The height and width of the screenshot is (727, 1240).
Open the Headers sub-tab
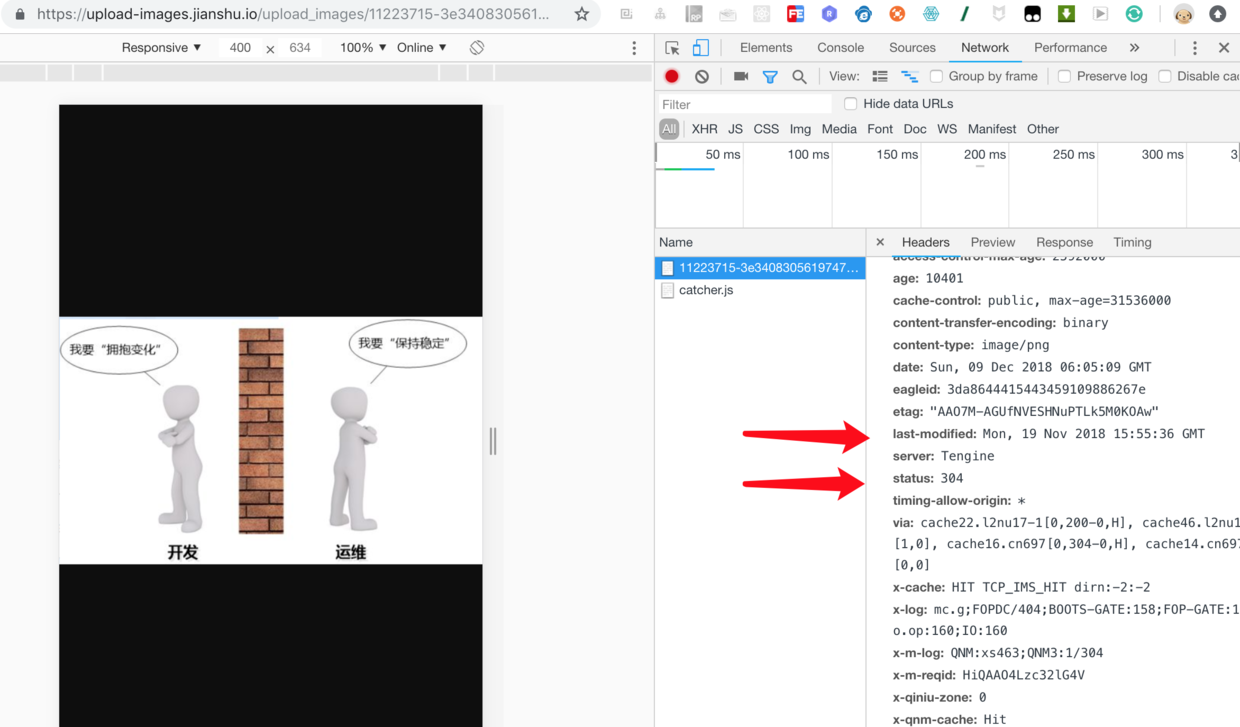coord(925,242)
